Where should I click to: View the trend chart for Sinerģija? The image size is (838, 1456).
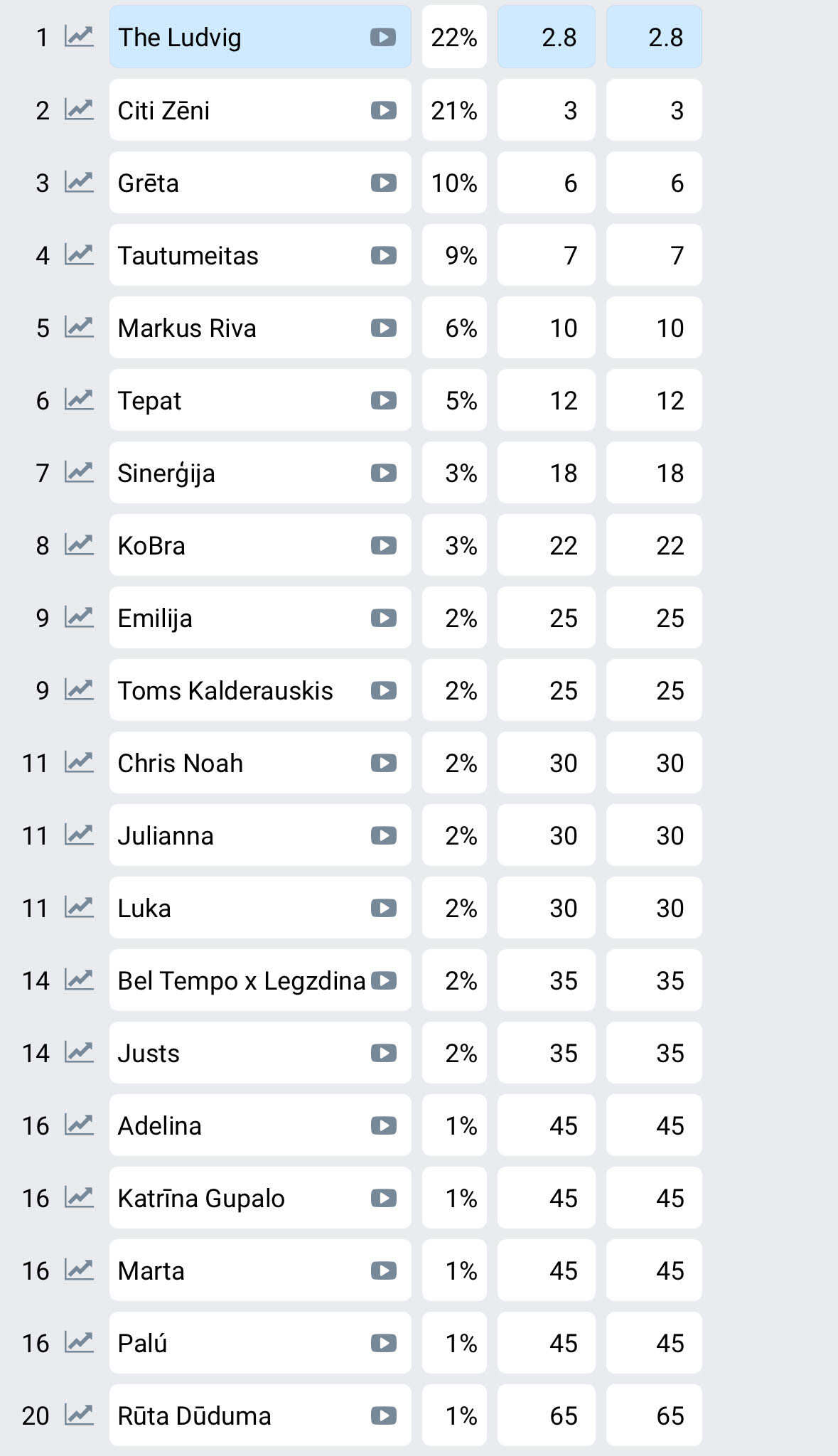pos(79,472)
